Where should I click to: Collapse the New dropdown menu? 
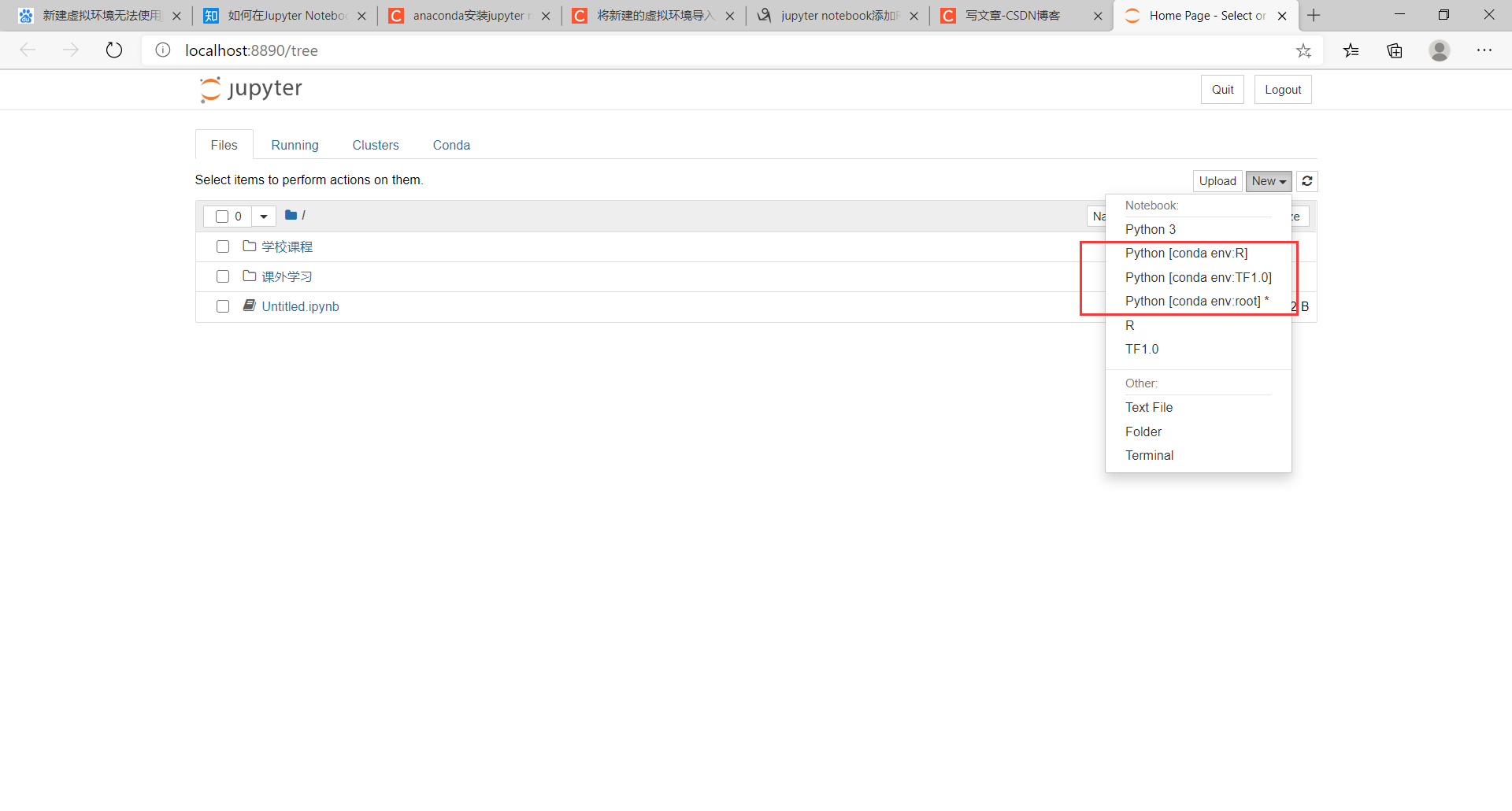point(1269,181)
